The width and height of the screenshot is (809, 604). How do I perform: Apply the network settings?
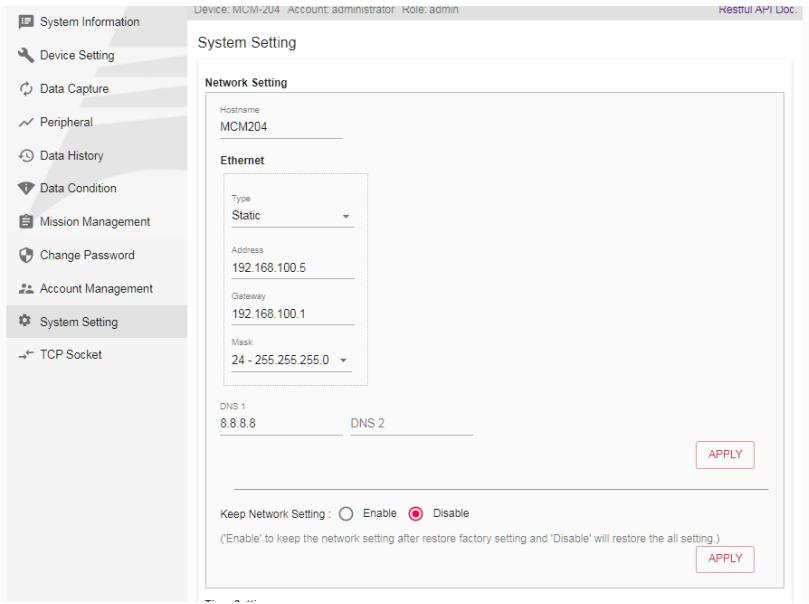725,454
